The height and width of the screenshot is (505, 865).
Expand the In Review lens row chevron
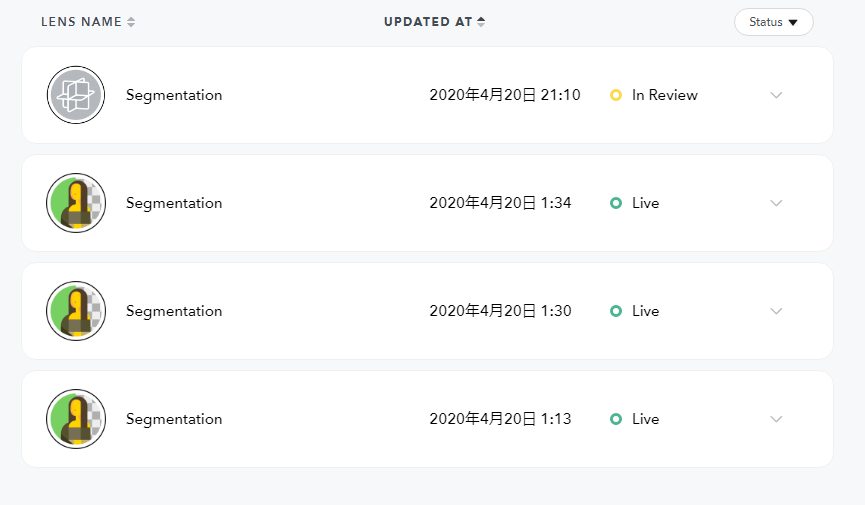click(x=776, y=95)
